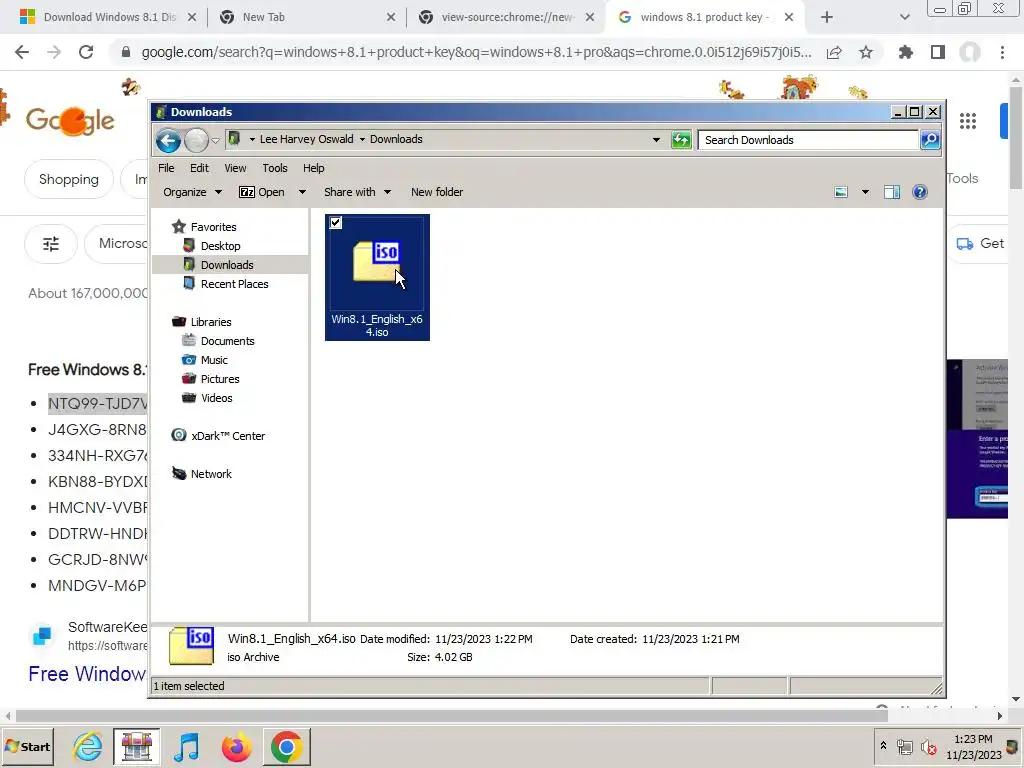Select Recent Places in Favorites
Image resolution: width=1024 pixels, height=768 pixels.
click(x=234, y=284)
